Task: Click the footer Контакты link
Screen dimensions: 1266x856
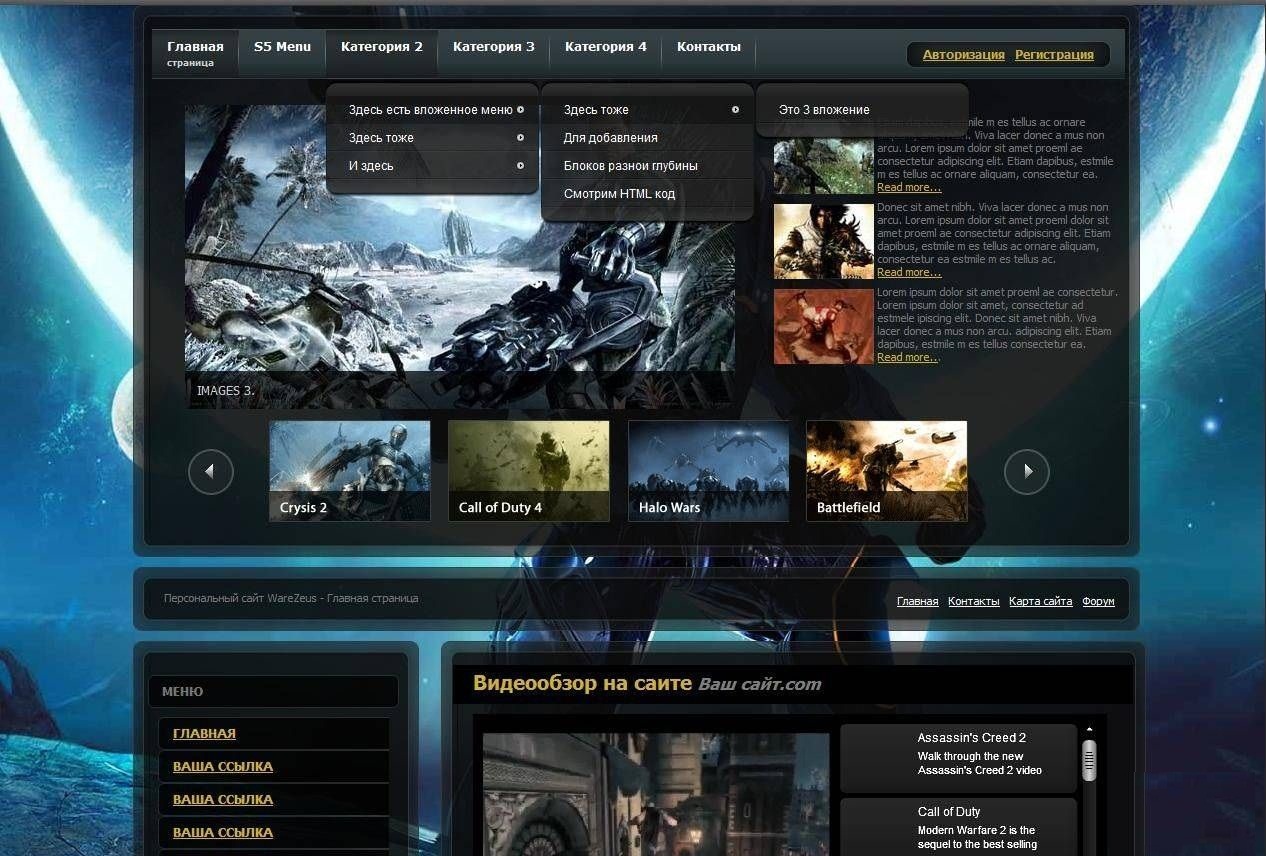Action: click(x=973, y=601)
